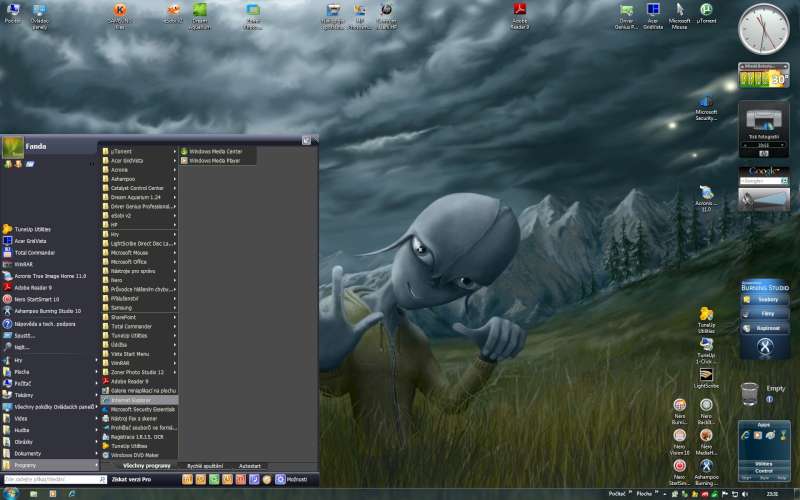Screen dimensions: 800x500
Task: Launch uTorrent from the desktop
Action: (706, 11)
